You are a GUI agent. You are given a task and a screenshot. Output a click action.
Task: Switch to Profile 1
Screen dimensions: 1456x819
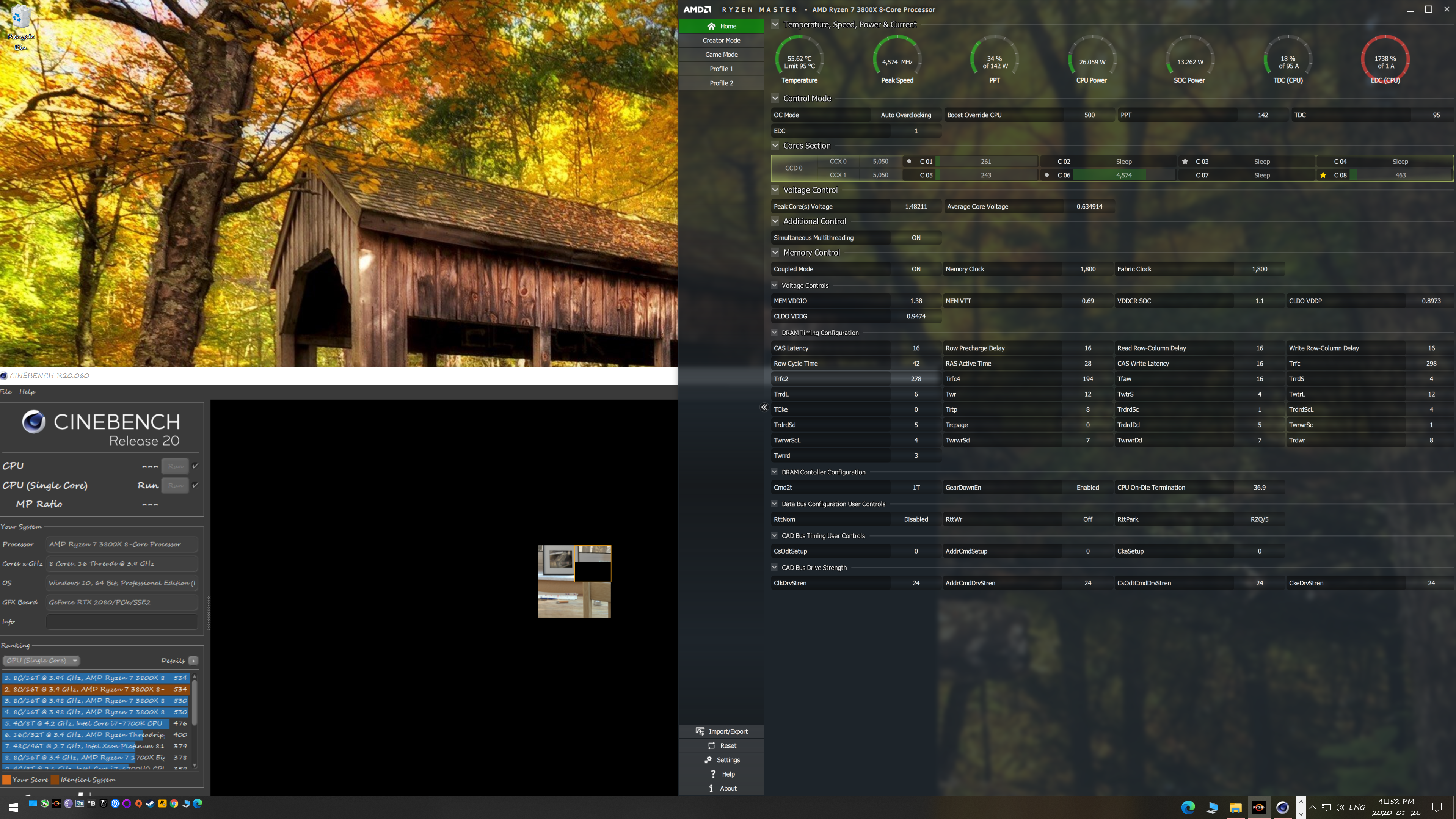[x=721, y=68]
